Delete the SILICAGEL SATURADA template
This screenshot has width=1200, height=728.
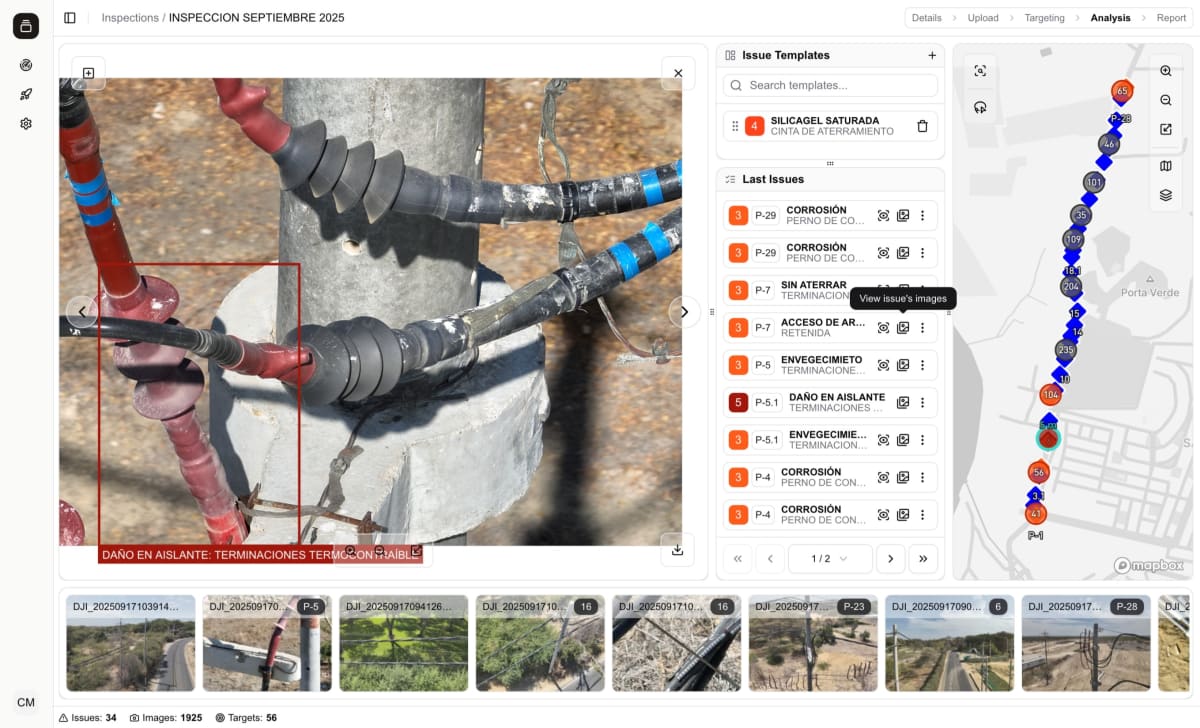coord(922,126)
